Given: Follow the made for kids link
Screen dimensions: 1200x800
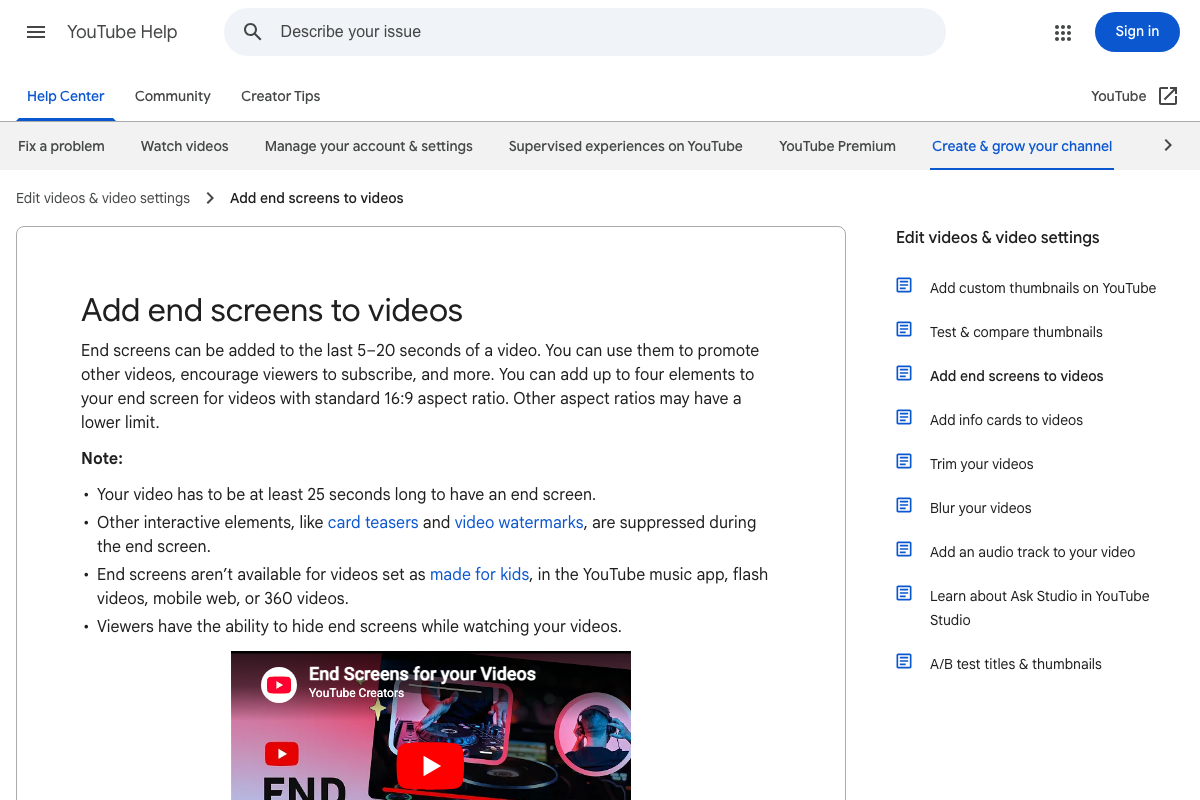Looking at the screenshot, I should point(480,574).
